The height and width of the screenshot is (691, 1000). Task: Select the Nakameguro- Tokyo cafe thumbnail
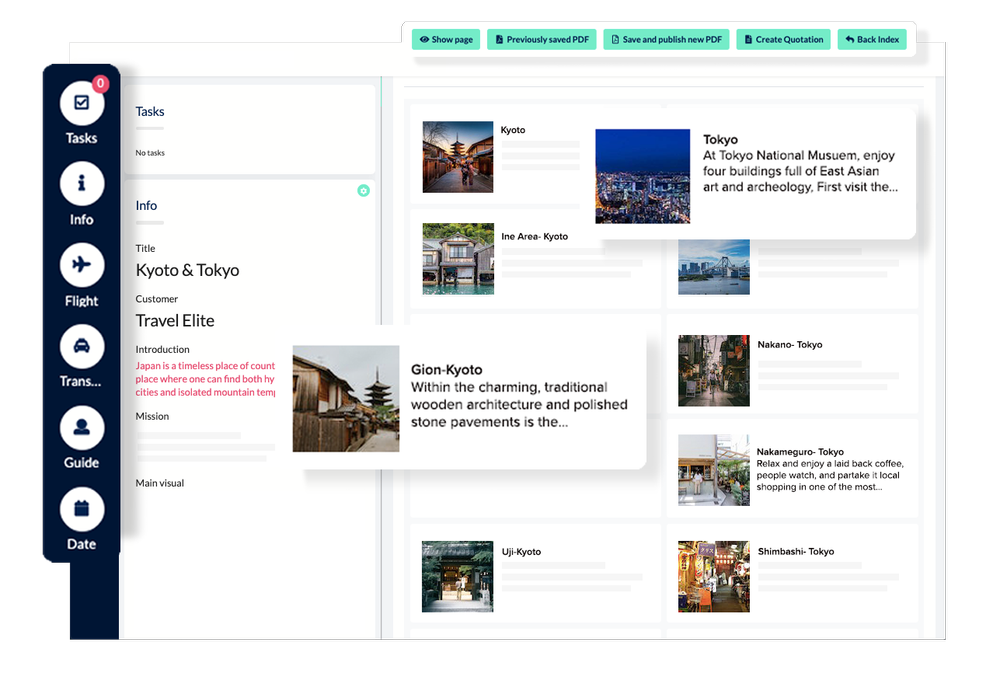(x=714, y=470)
